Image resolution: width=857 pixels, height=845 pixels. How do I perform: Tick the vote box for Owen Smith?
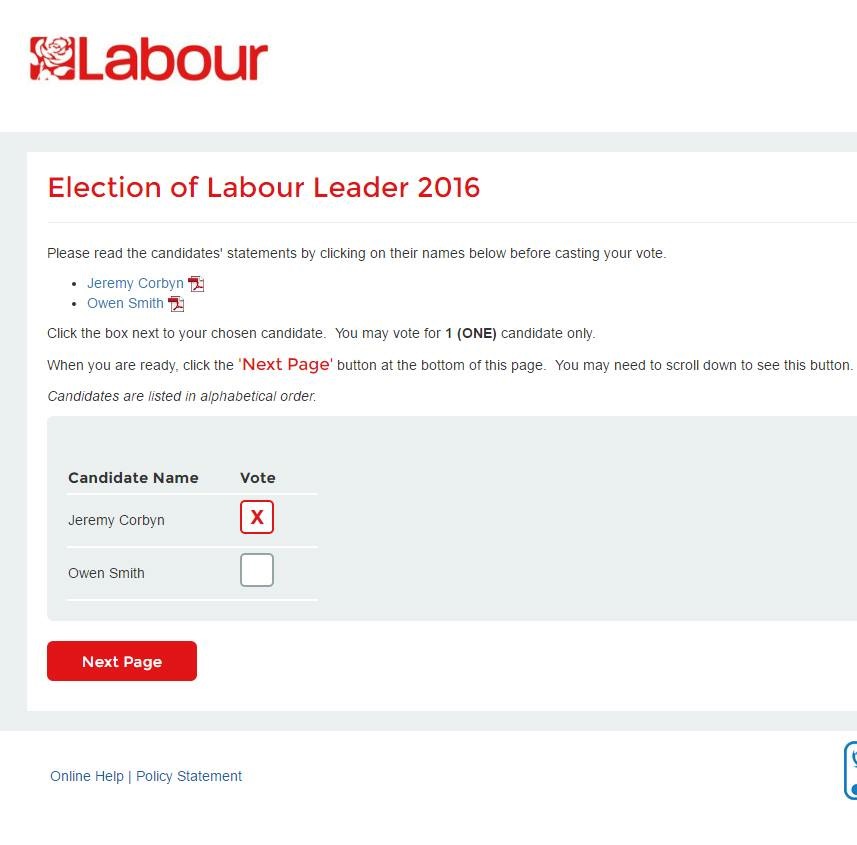pyautogui.click(x=257, y=570)
